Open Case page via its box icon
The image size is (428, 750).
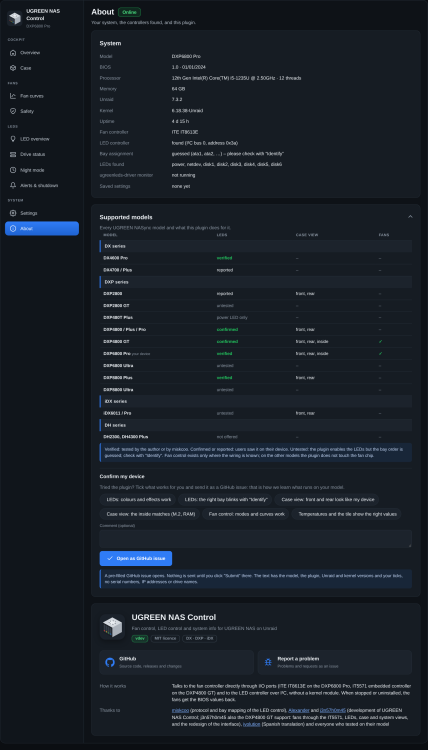tap(13, 68)
